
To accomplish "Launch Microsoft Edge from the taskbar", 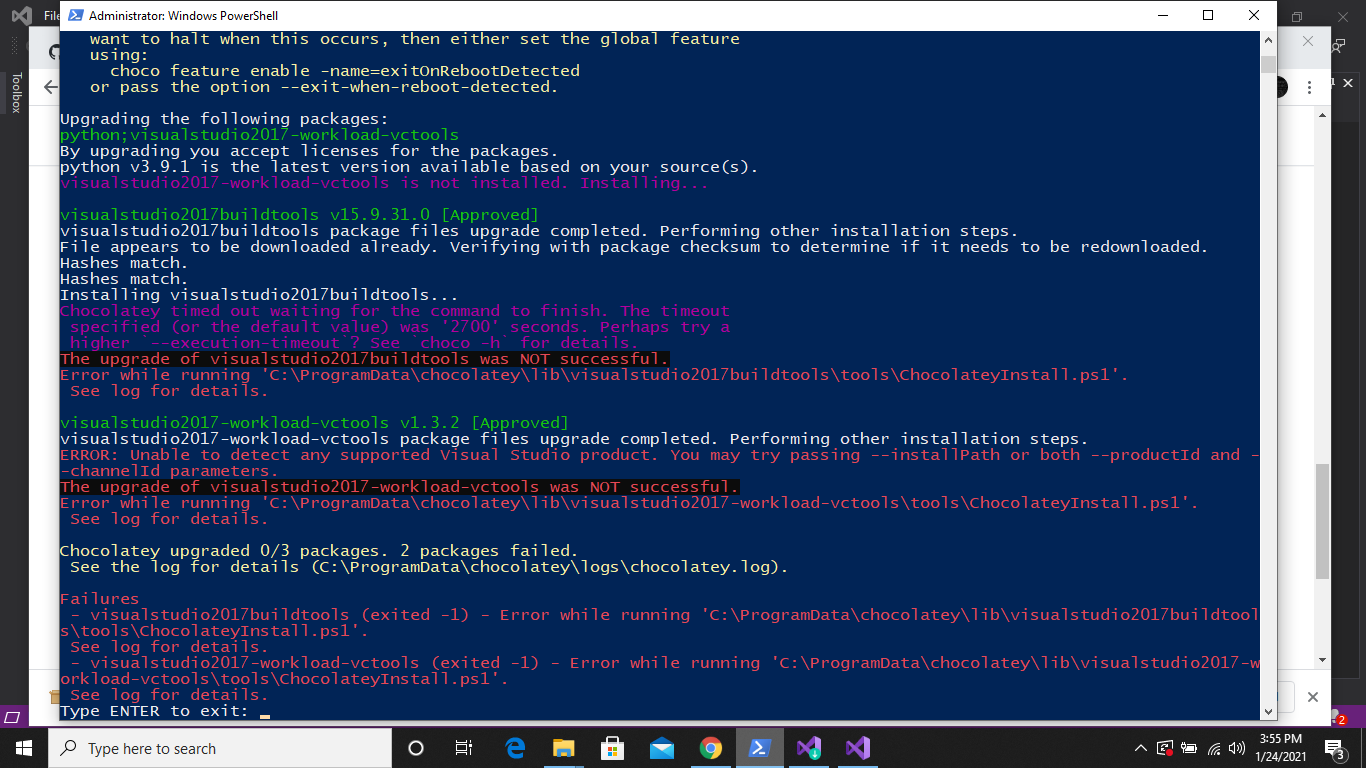I will coord(515,748).
